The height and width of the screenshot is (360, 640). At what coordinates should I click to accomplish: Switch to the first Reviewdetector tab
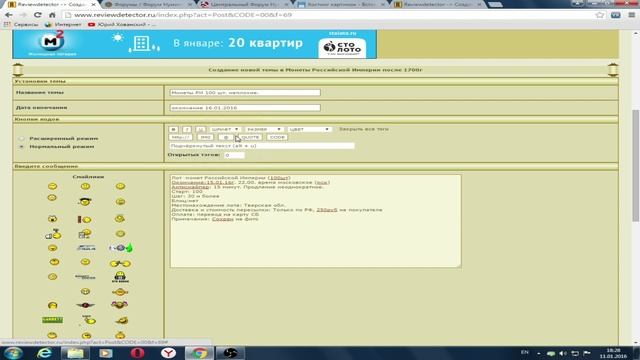51,4
